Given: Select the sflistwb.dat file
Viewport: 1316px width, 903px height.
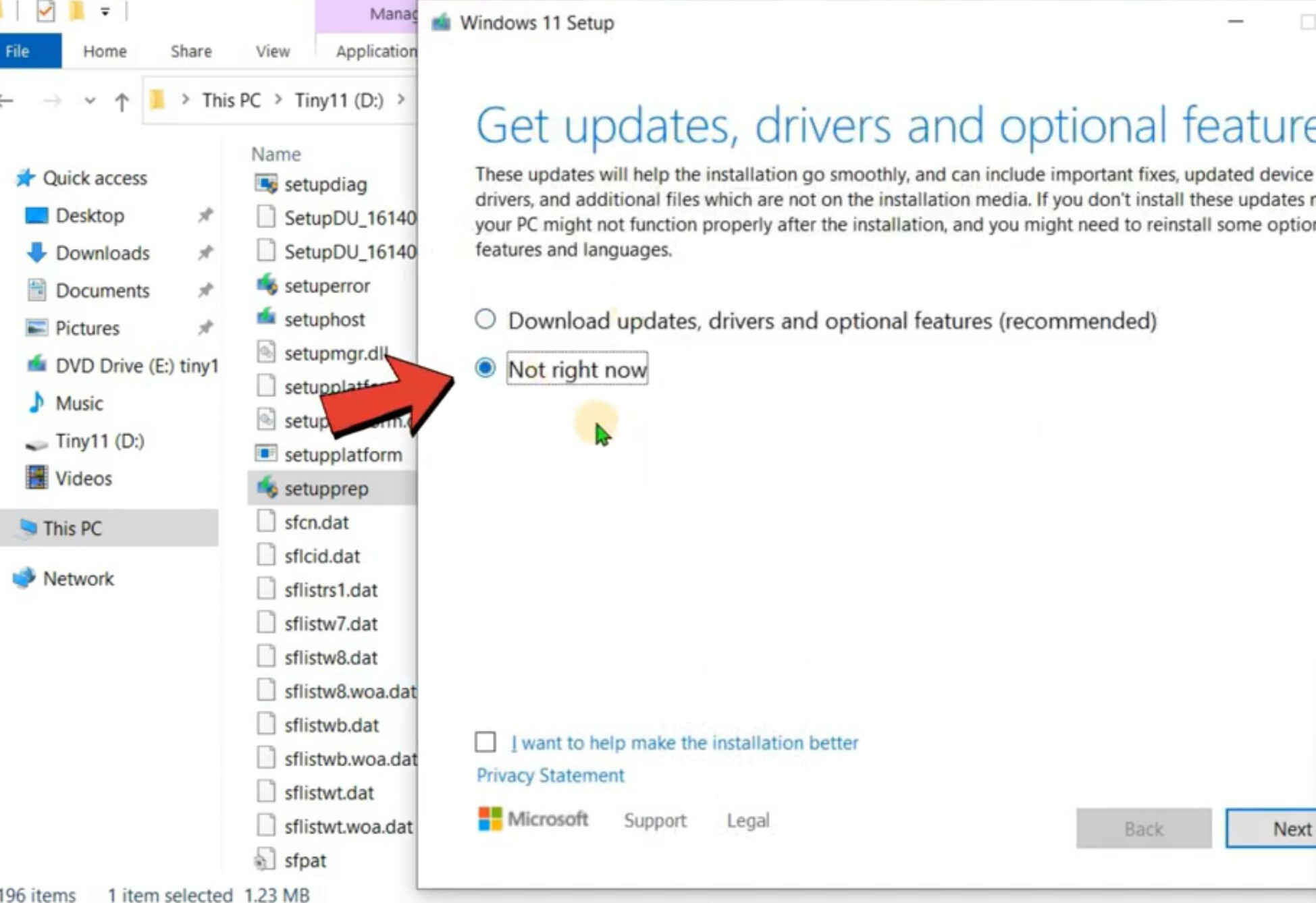Looking at the screenshot, I should [x=332, y=724].
